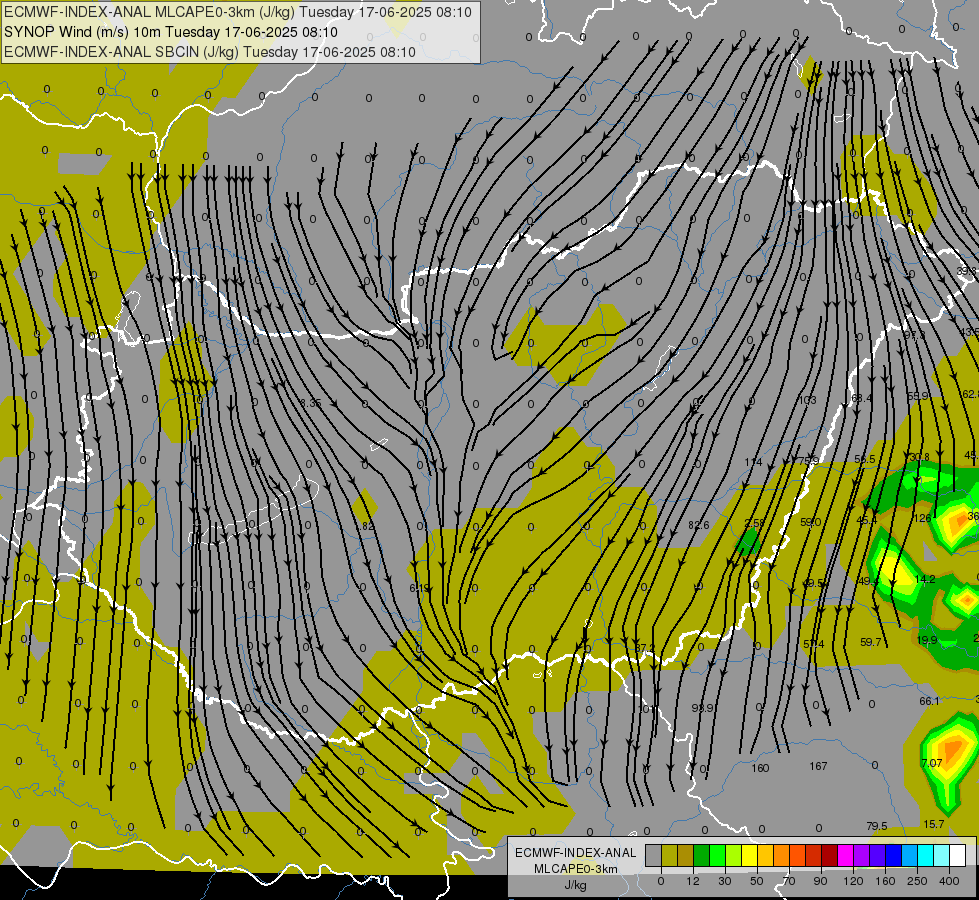The height and width of the screenshot is (900, 979).
Task: Click the map value 30.8
Action: [919, 457]
